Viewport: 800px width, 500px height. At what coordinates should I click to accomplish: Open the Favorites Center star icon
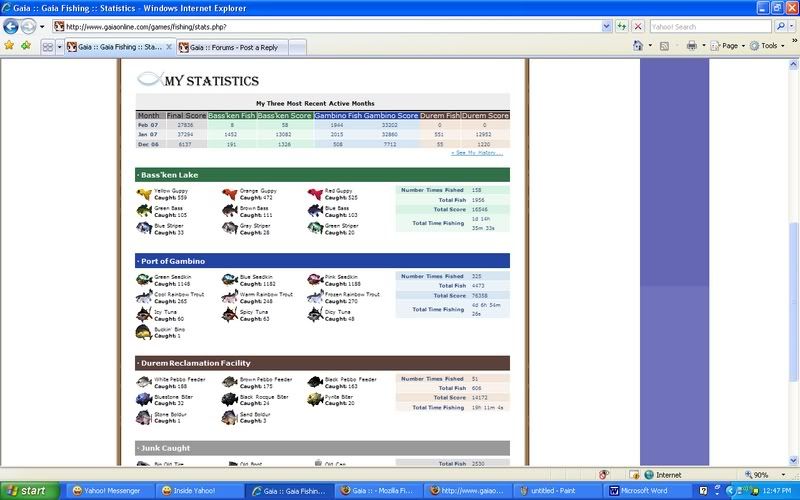[x=9, y=46]
